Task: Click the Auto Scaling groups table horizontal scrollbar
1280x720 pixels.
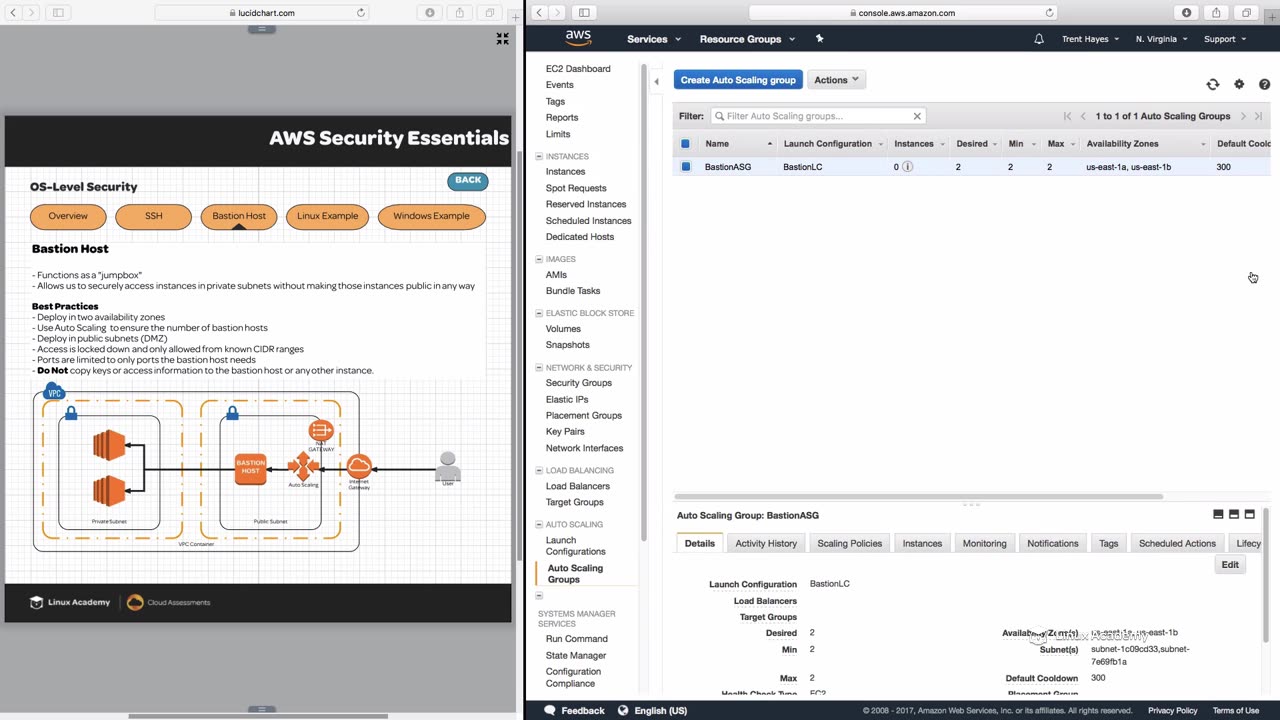Action: [x=918, y=496]
